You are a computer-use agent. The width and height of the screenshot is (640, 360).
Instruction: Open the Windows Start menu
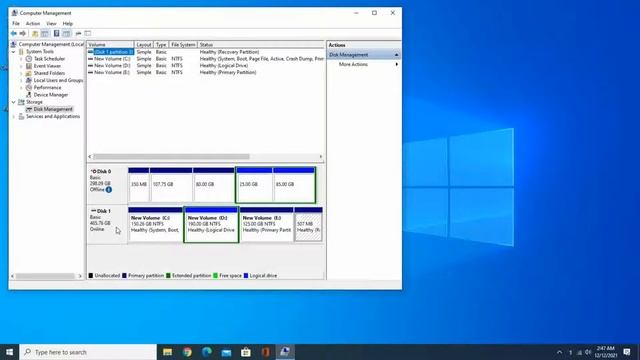(9, 352)
